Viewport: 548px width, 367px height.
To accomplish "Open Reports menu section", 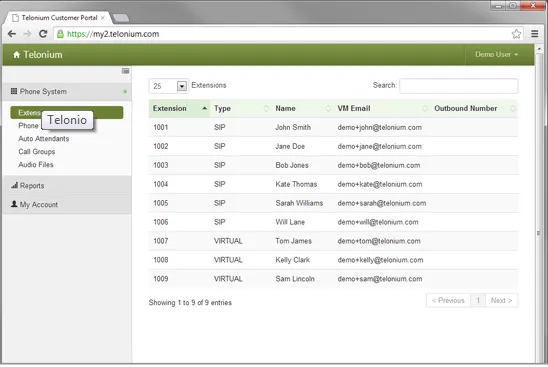I will (67, 186).
